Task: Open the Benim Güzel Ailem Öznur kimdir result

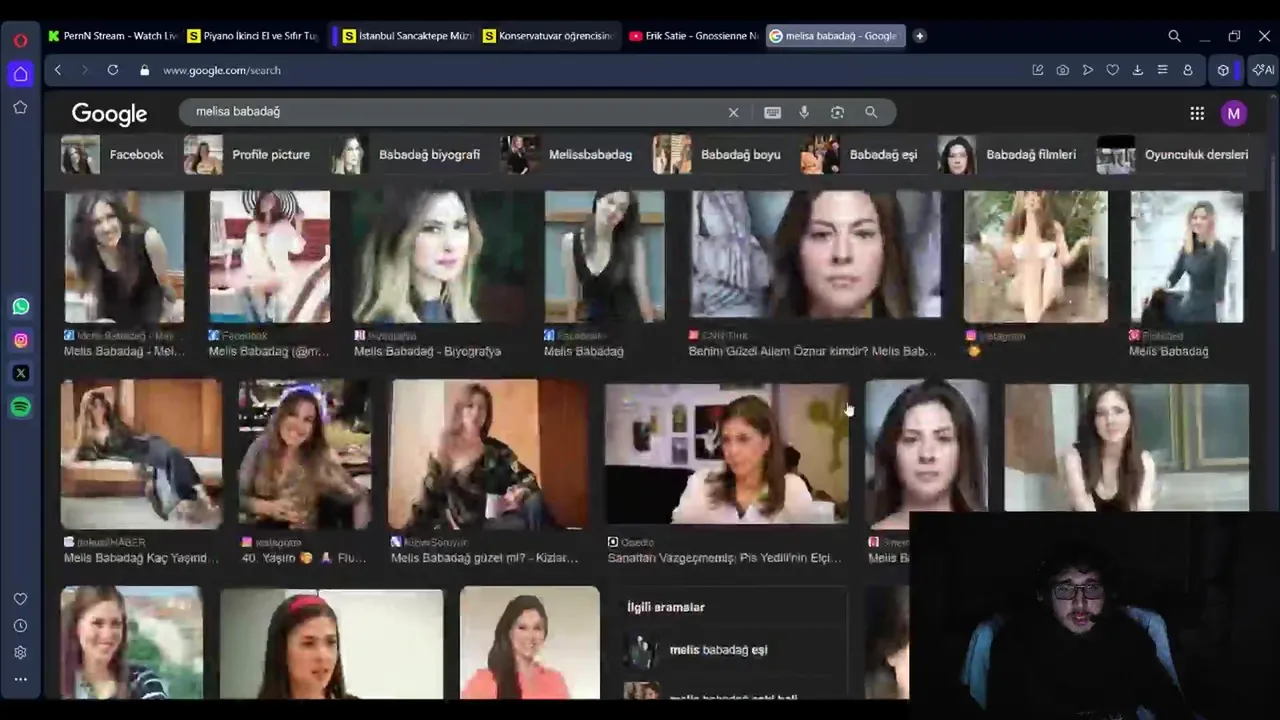Action: tap(812, 351)
